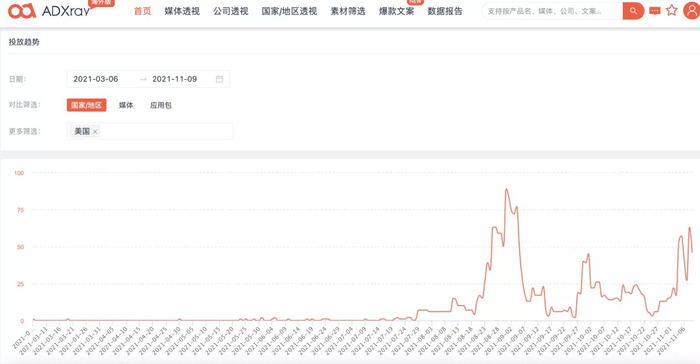This screenshot has width=700, height=364.
Task: Select the 应用包 comparison filter
Action: (161, 105)
